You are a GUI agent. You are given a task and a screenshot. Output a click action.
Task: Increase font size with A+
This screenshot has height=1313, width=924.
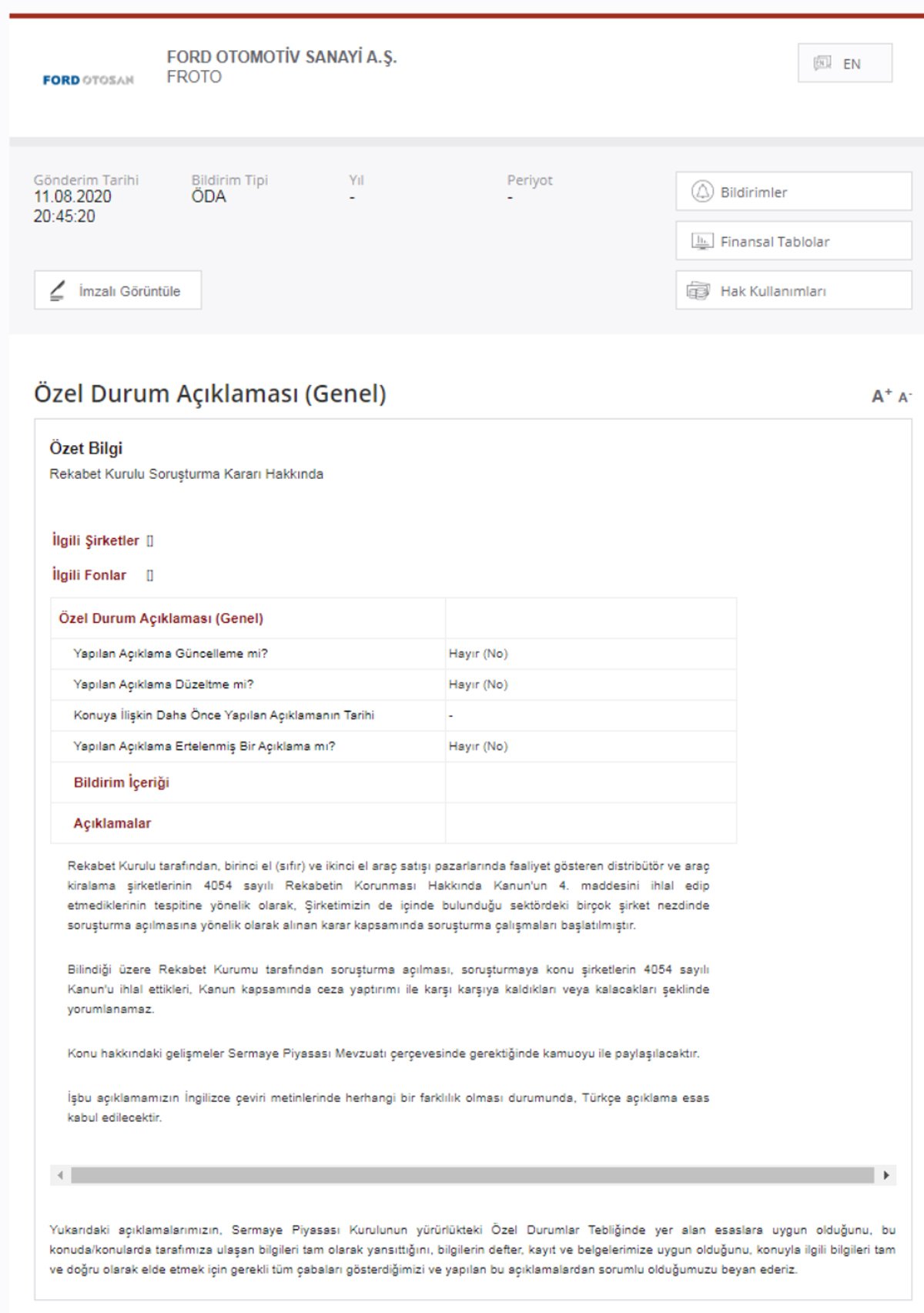[x=882, y=396]
